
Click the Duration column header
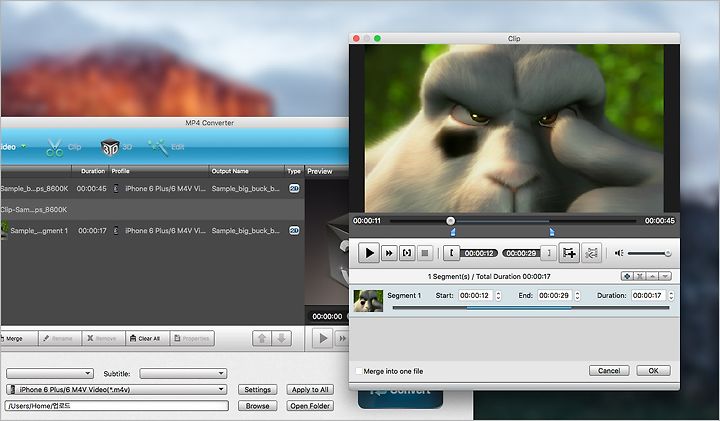pyautogui.click(x=93, y=171)
